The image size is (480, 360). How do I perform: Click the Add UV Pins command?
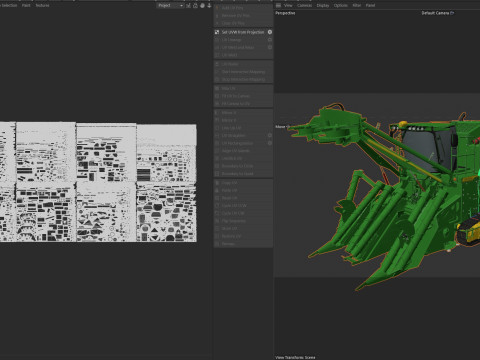(243, 8)
